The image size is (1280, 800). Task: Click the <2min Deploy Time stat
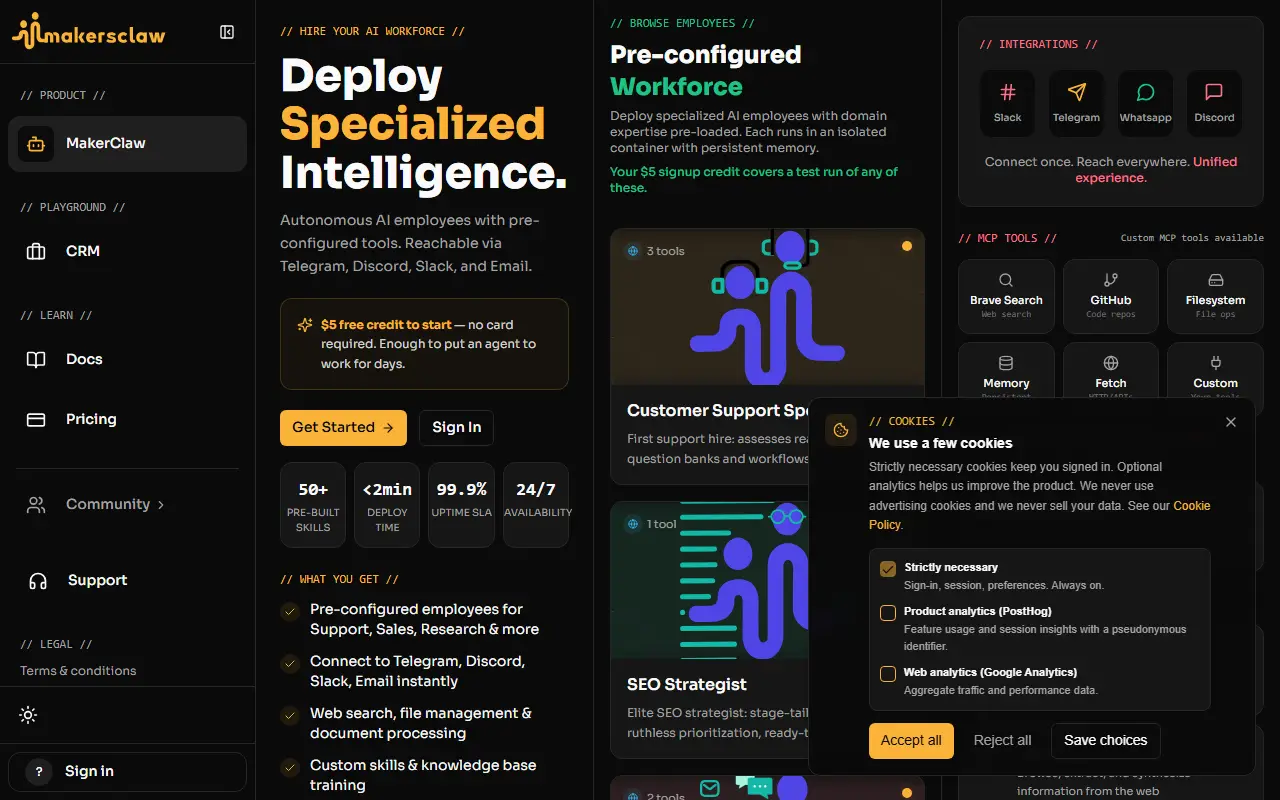(387, 505)
